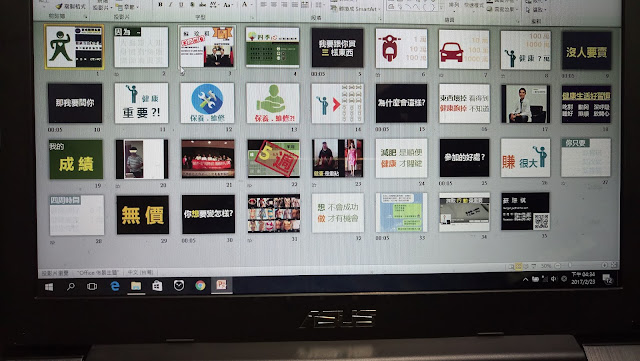Screen dimensions: 640x361
Task: Select slide 1 with green figure
Action: coord(74,47)
